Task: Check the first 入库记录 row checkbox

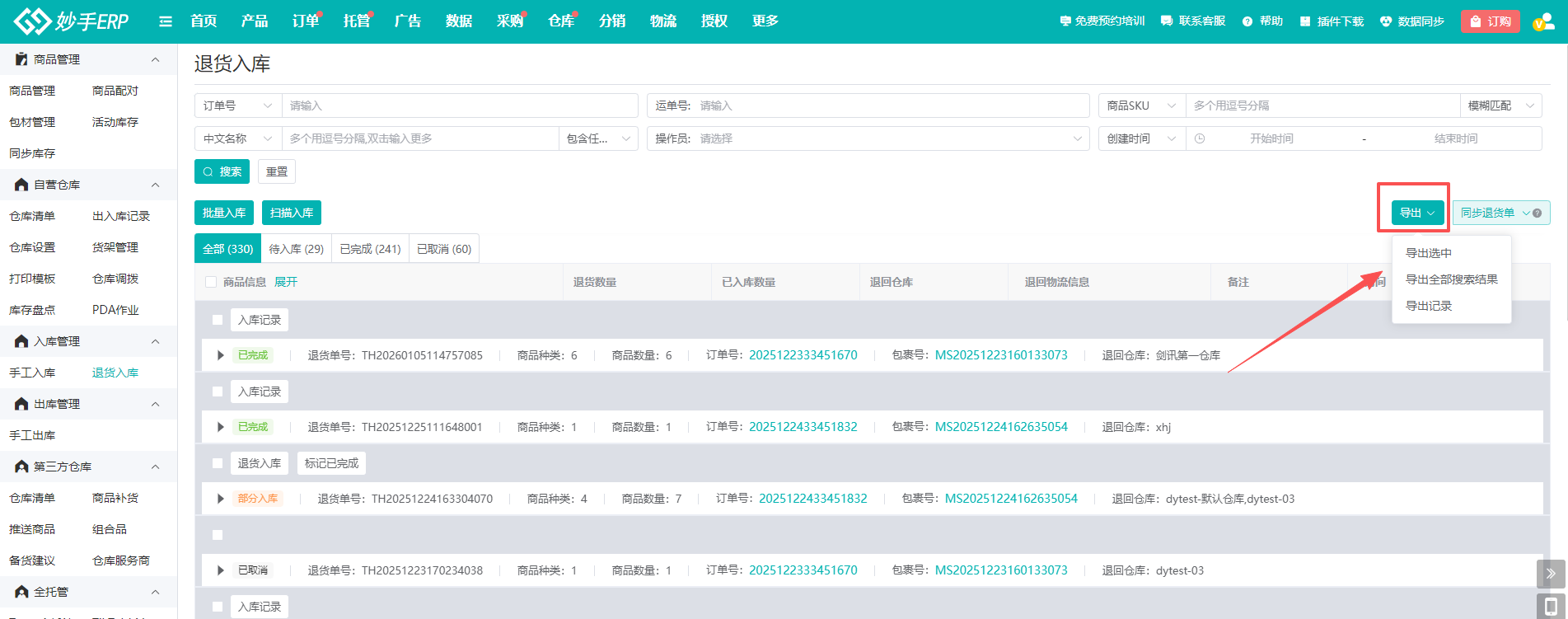Action: [x=218, y=320]
